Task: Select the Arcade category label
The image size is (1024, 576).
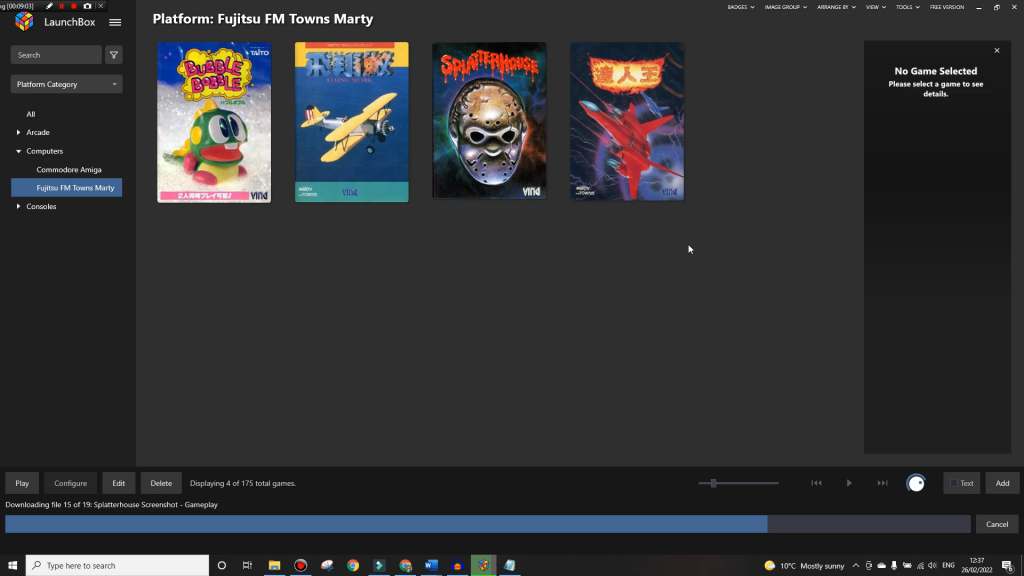Action: point(38,133)
